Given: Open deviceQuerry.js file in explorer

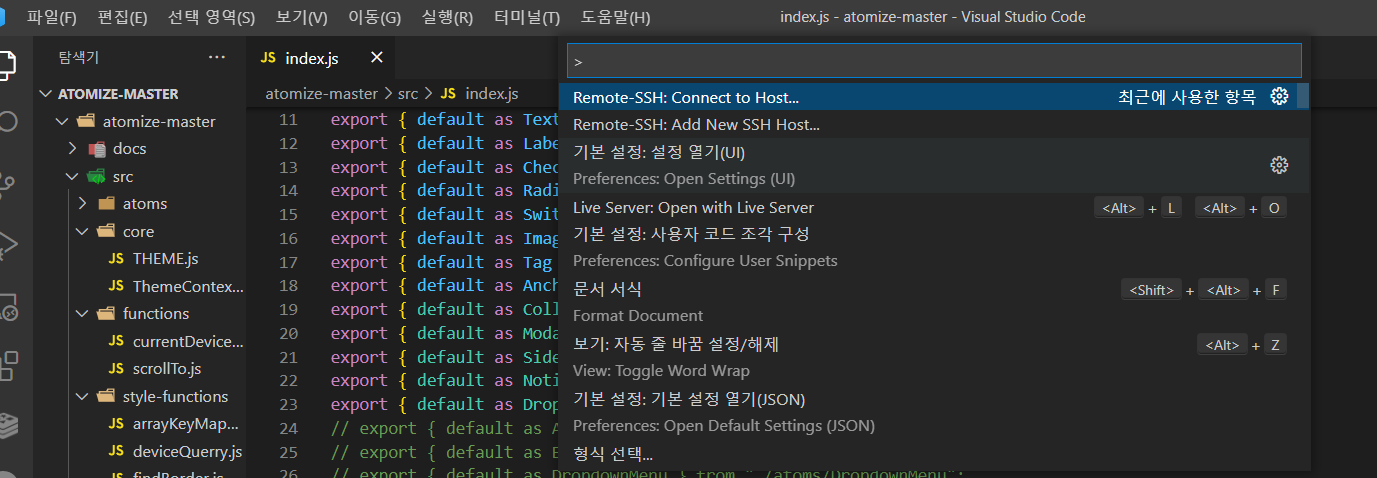Looking at the screenshot, I should 187,451.
